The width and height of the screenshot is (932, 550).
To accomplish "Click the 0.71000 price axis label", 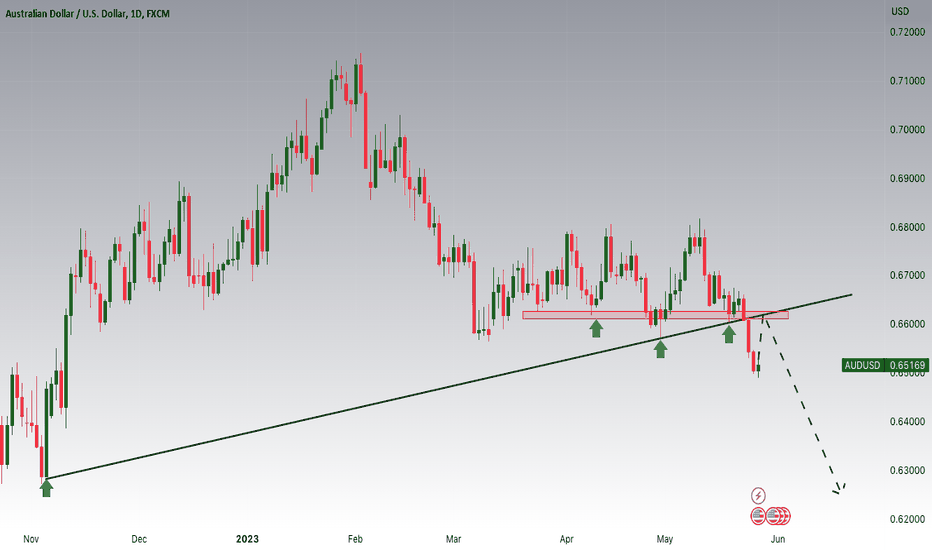I will [907, 81].
